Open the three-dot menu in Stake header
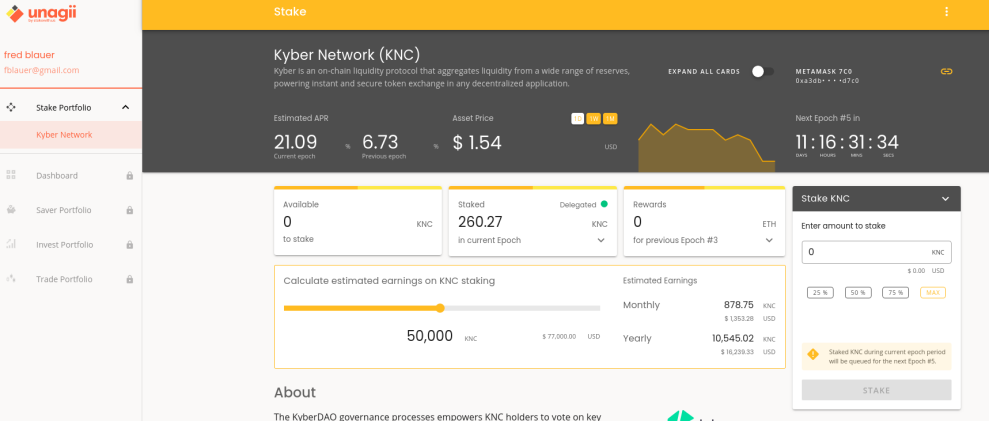989x421 pixels. (946, 12)
